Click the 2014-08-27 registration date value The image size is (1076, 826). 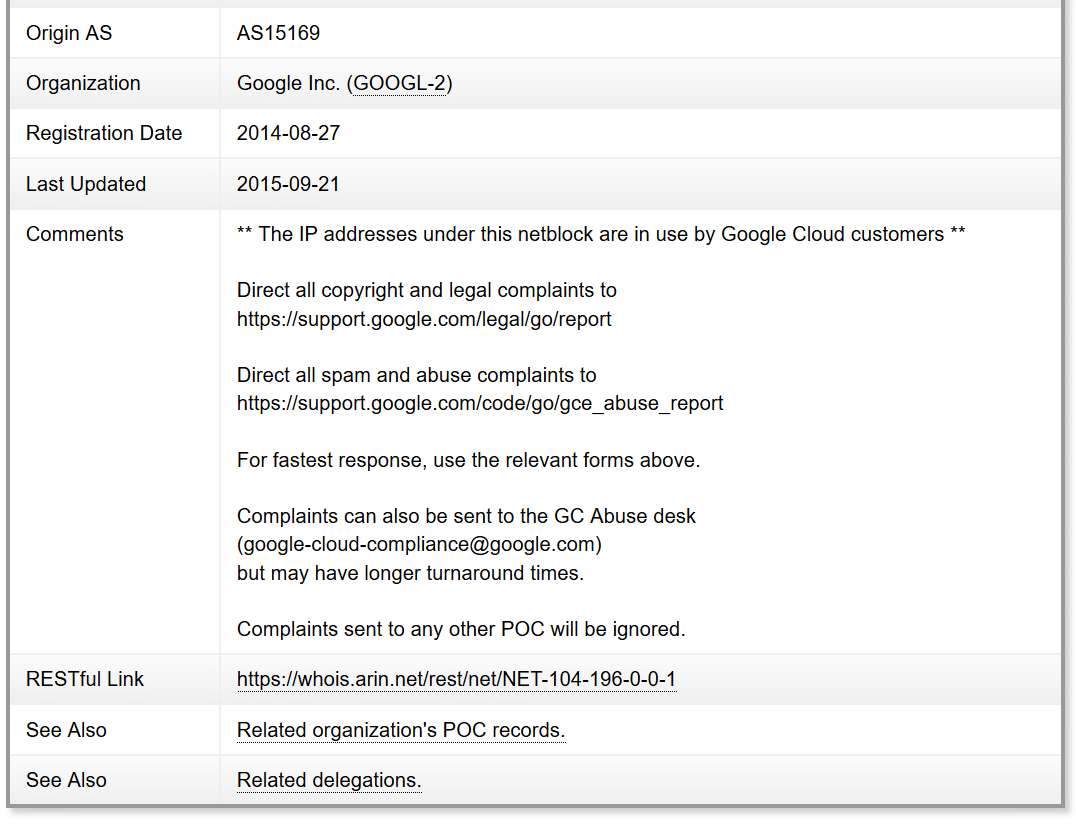[x=288, y=134]
